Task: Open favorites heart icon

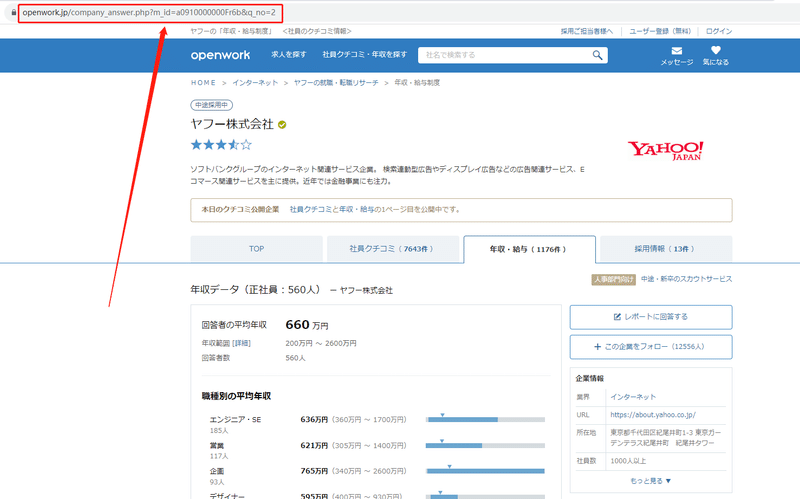Action: 715,50
